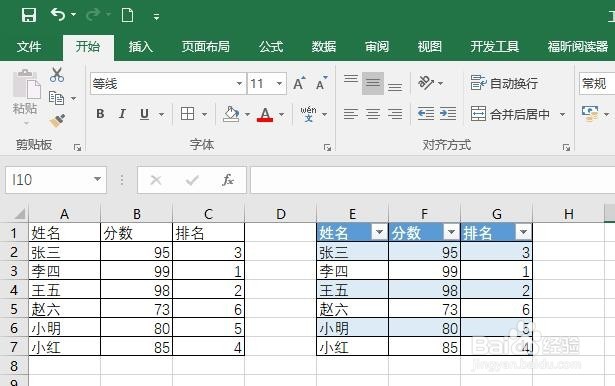Screen dimensions: 615x386
Task: Click the accounting number format icon
Action: (590, 114)
